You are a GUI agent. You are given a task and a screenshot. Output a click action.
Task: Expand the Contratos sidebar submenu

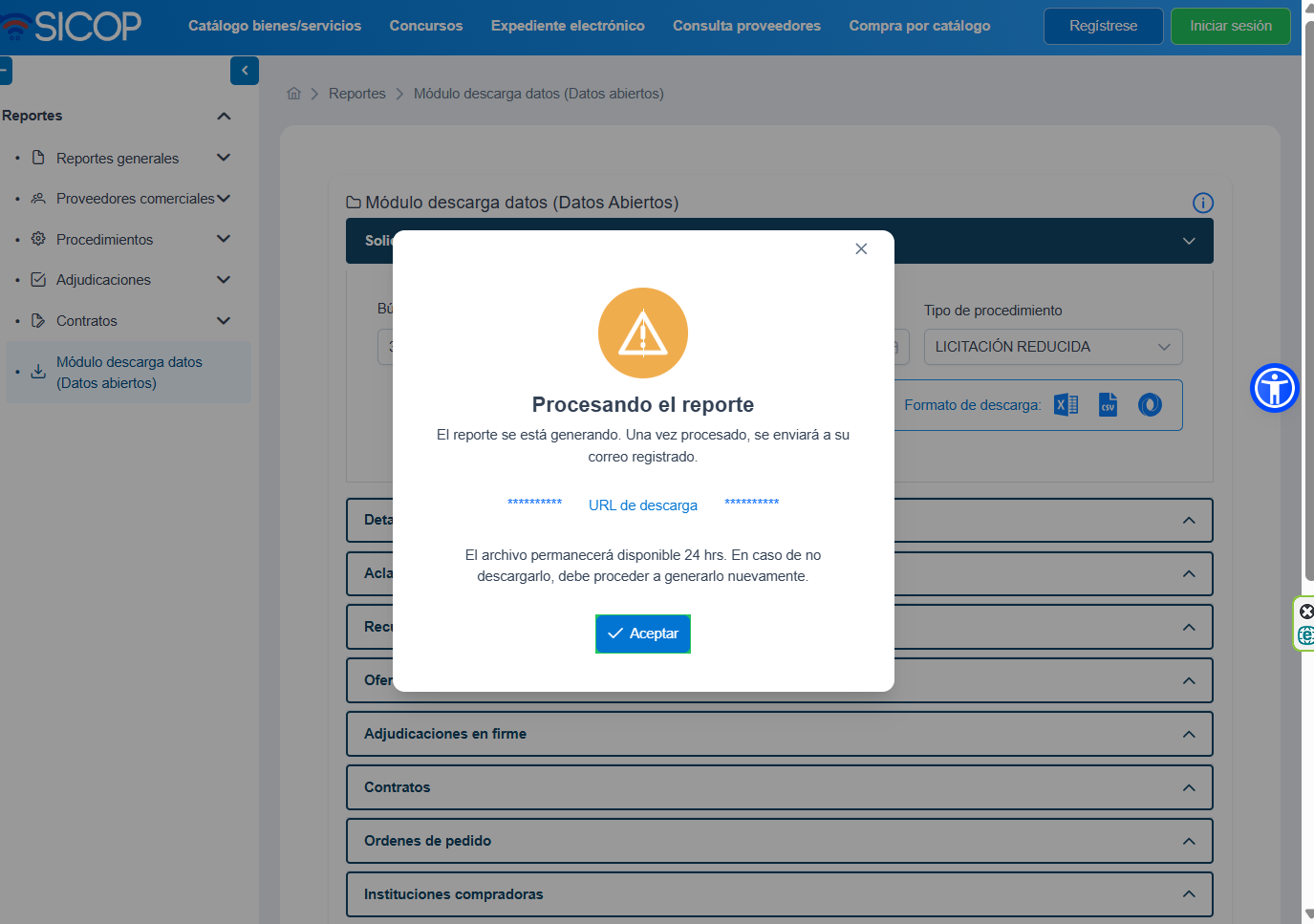point(223,320)
